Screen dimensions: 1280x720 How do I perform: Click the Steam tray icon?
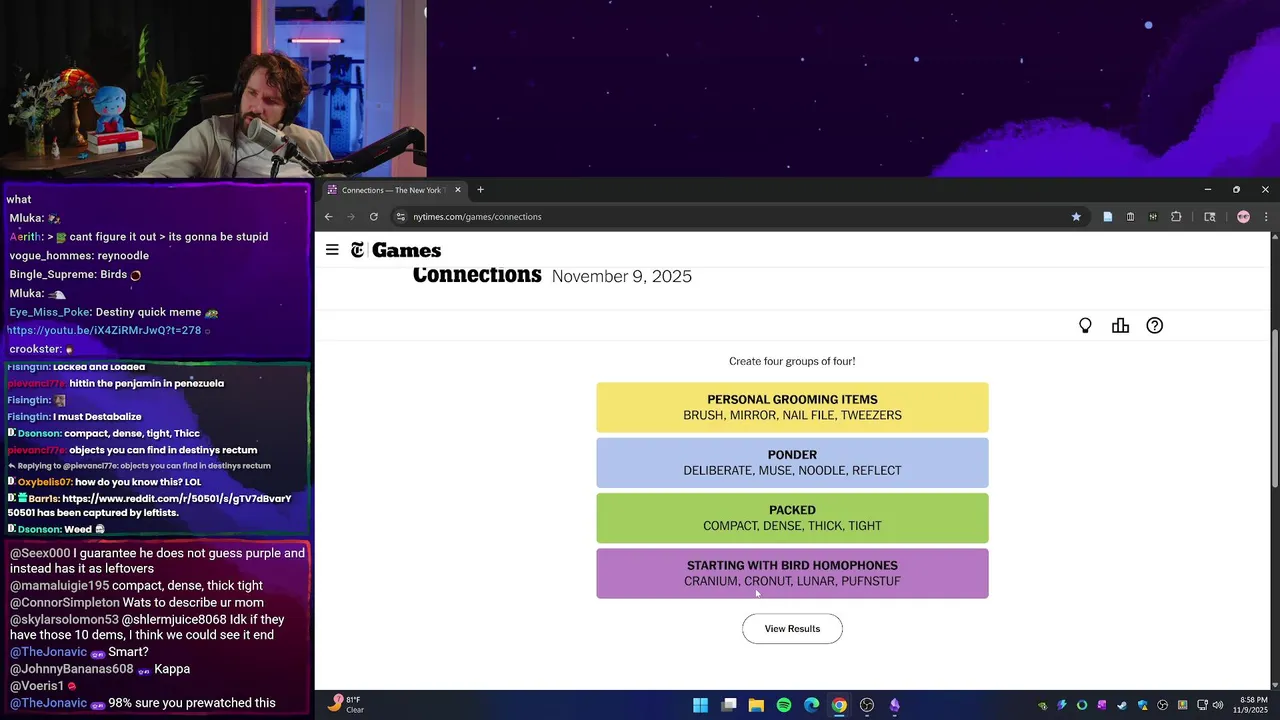(1122, 705)
